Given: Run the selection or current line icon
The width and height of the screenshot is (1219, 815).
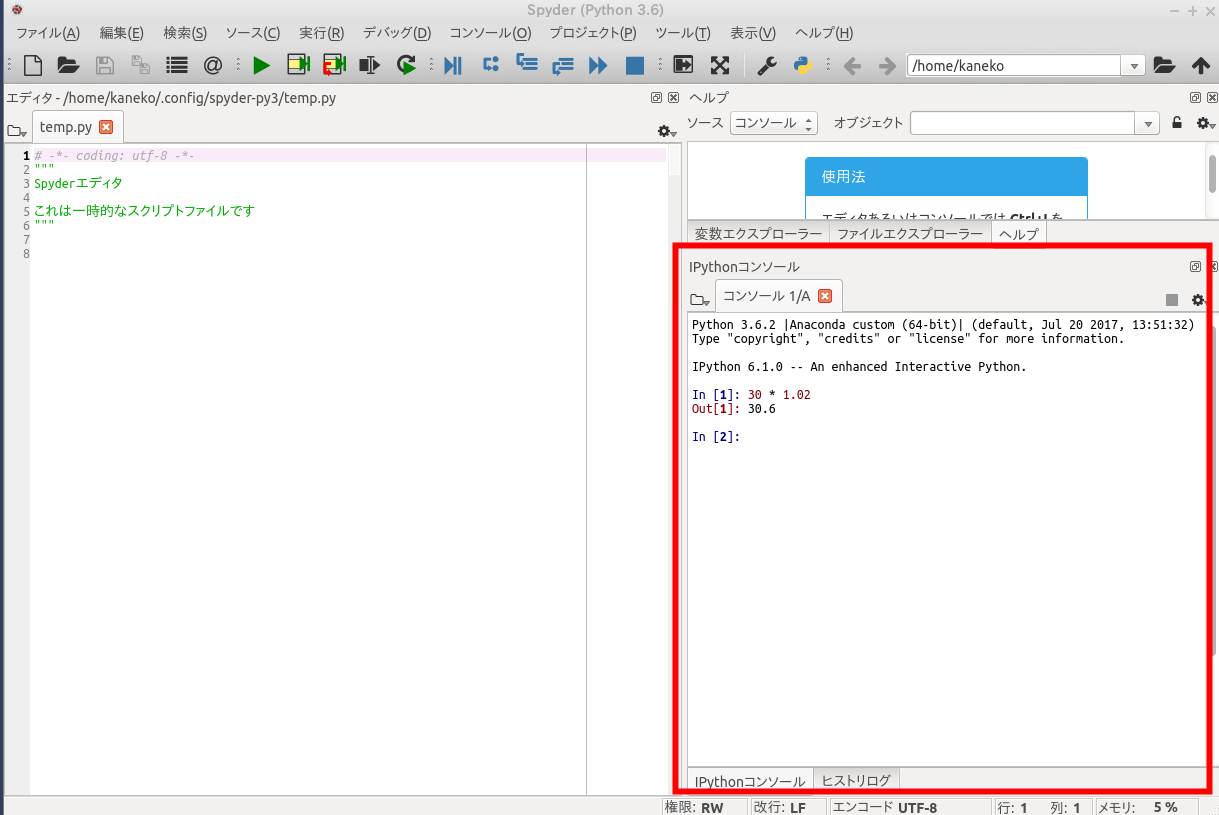Looking at the screenshot, I should 370,66.
